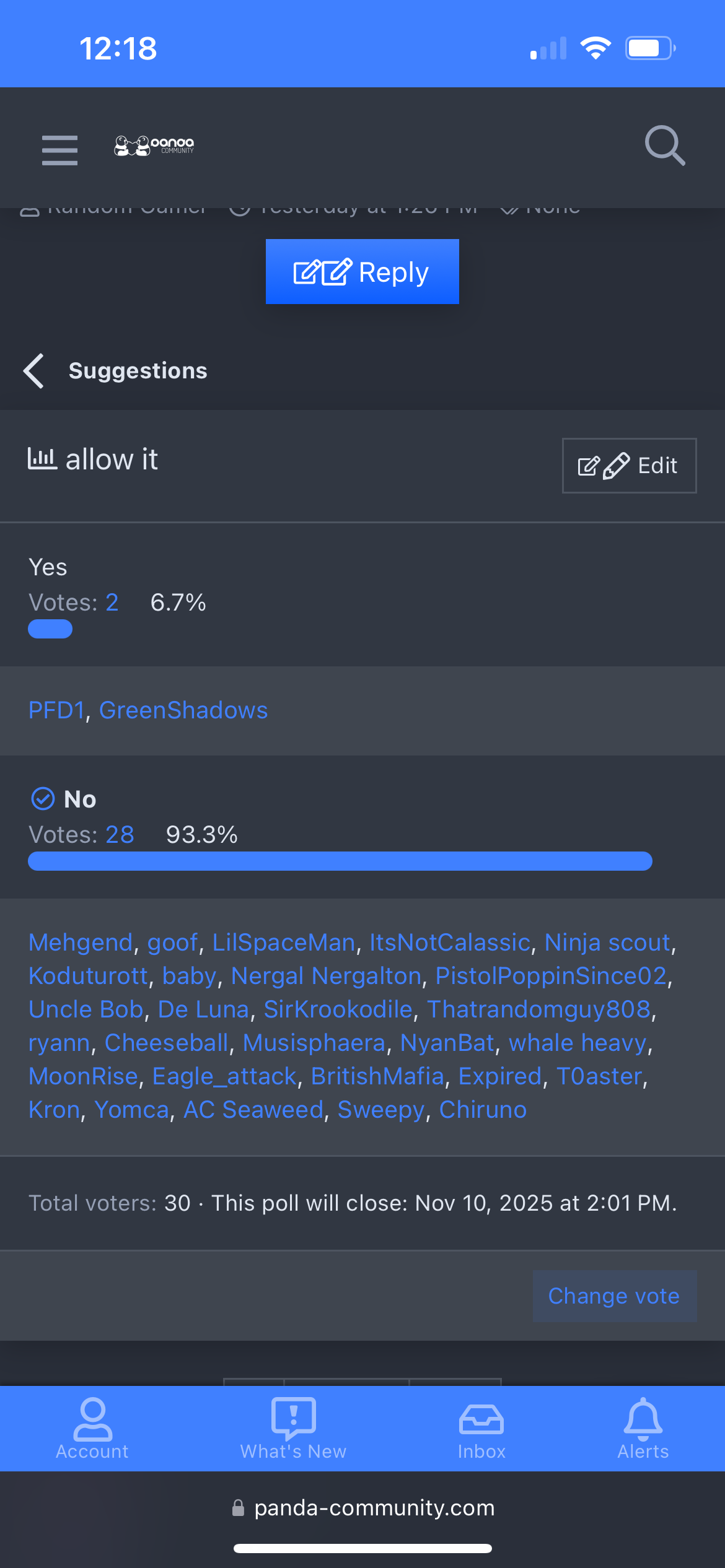This screenshot has width=725, height=1568.
Task: Click the poll chart icon beside allow it
Action: [x=42, y=459]
